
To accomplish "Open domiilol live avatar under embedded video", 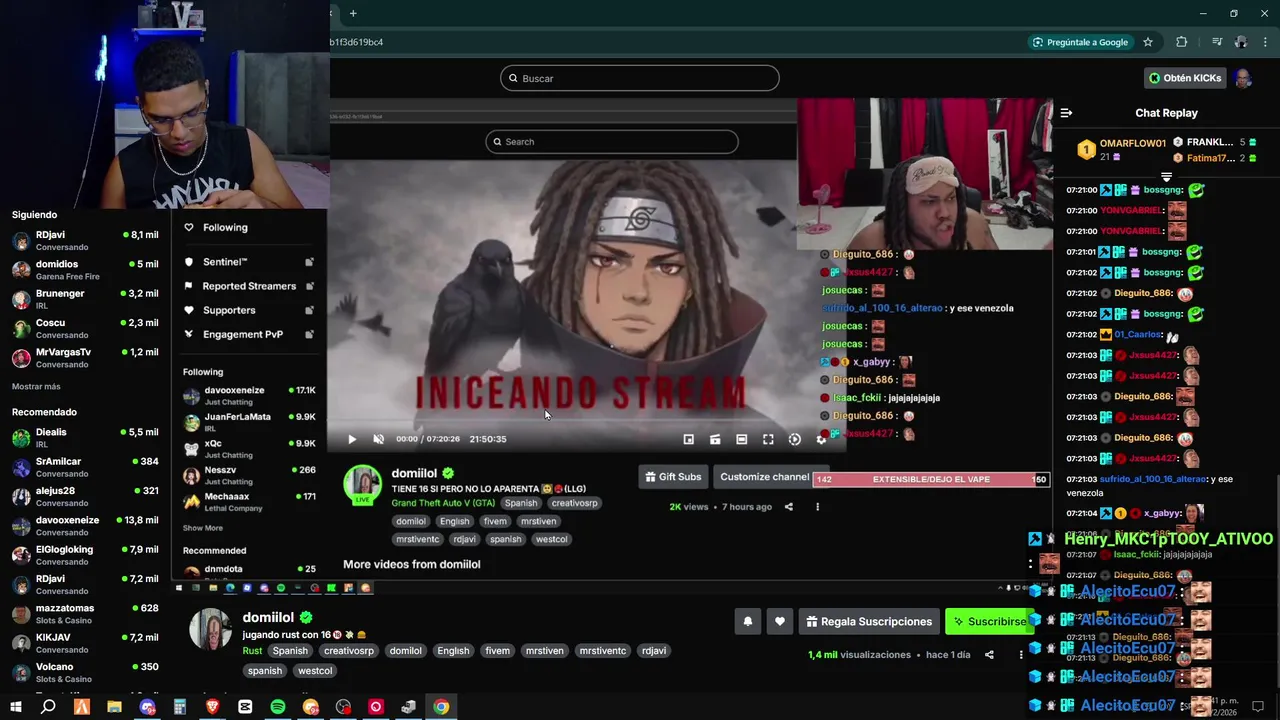I will coord(362,485).
